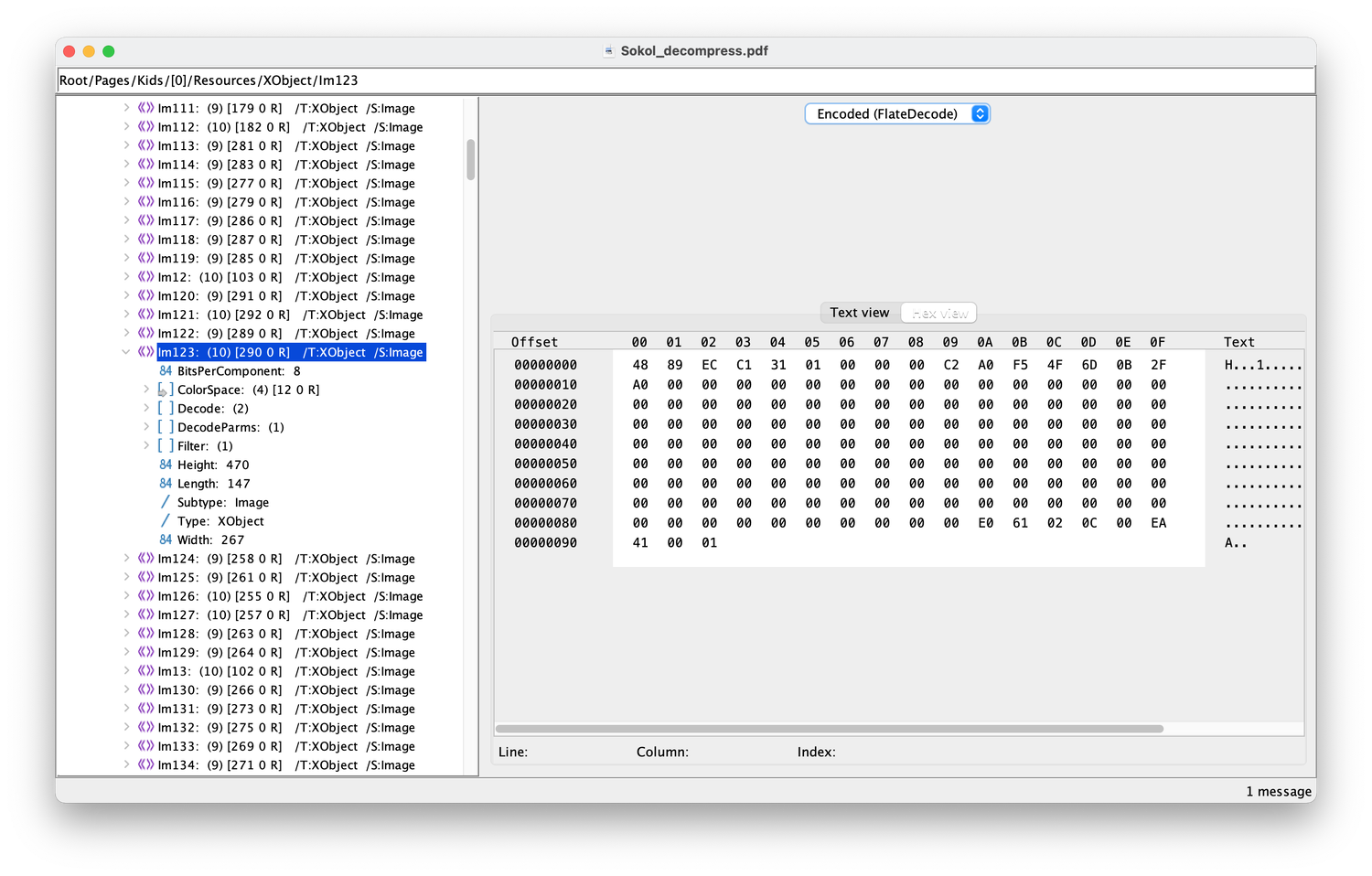Screen dimensions: 1372x876
Task: Click the array icon beside DecodeParms
Action: pos(166,427)
